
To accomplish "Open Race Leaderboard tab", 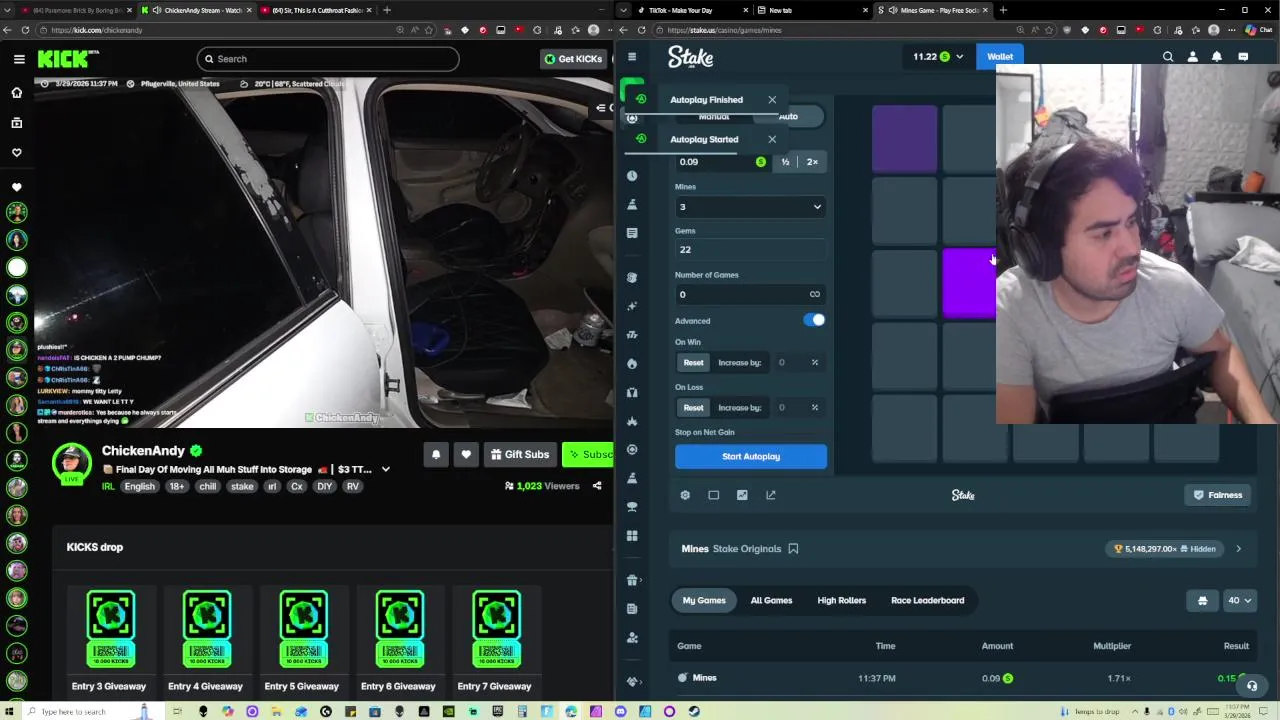I will [x=927, y=601].
